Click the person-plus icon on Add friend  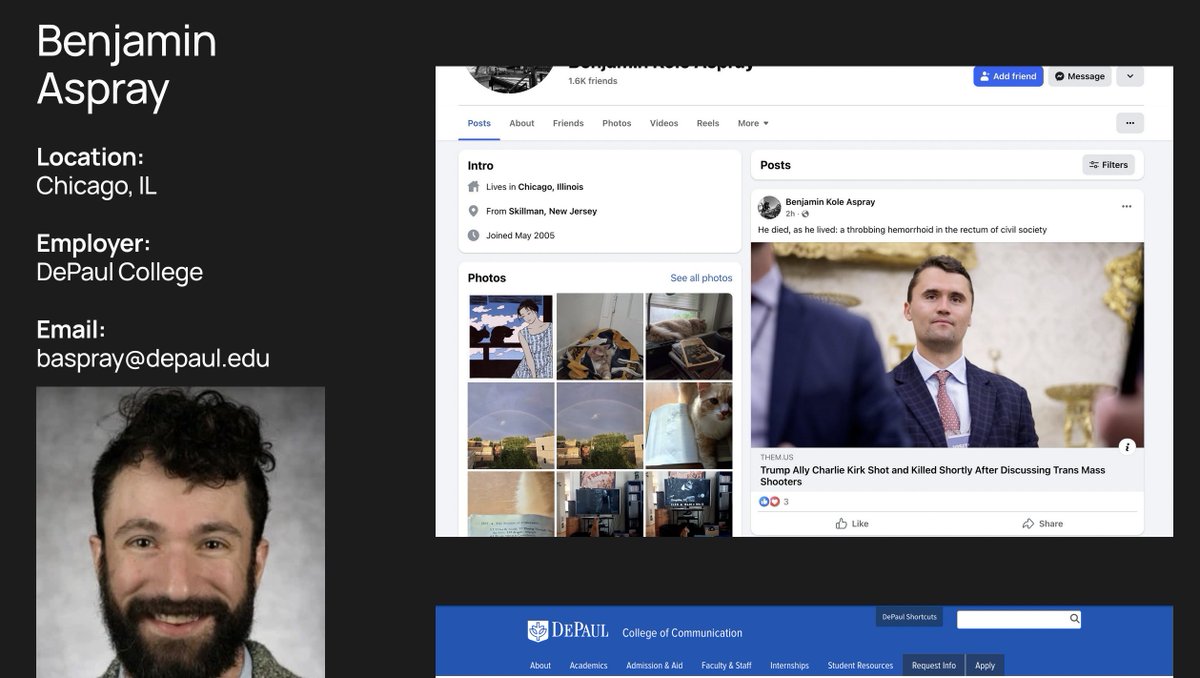(985, 76)
